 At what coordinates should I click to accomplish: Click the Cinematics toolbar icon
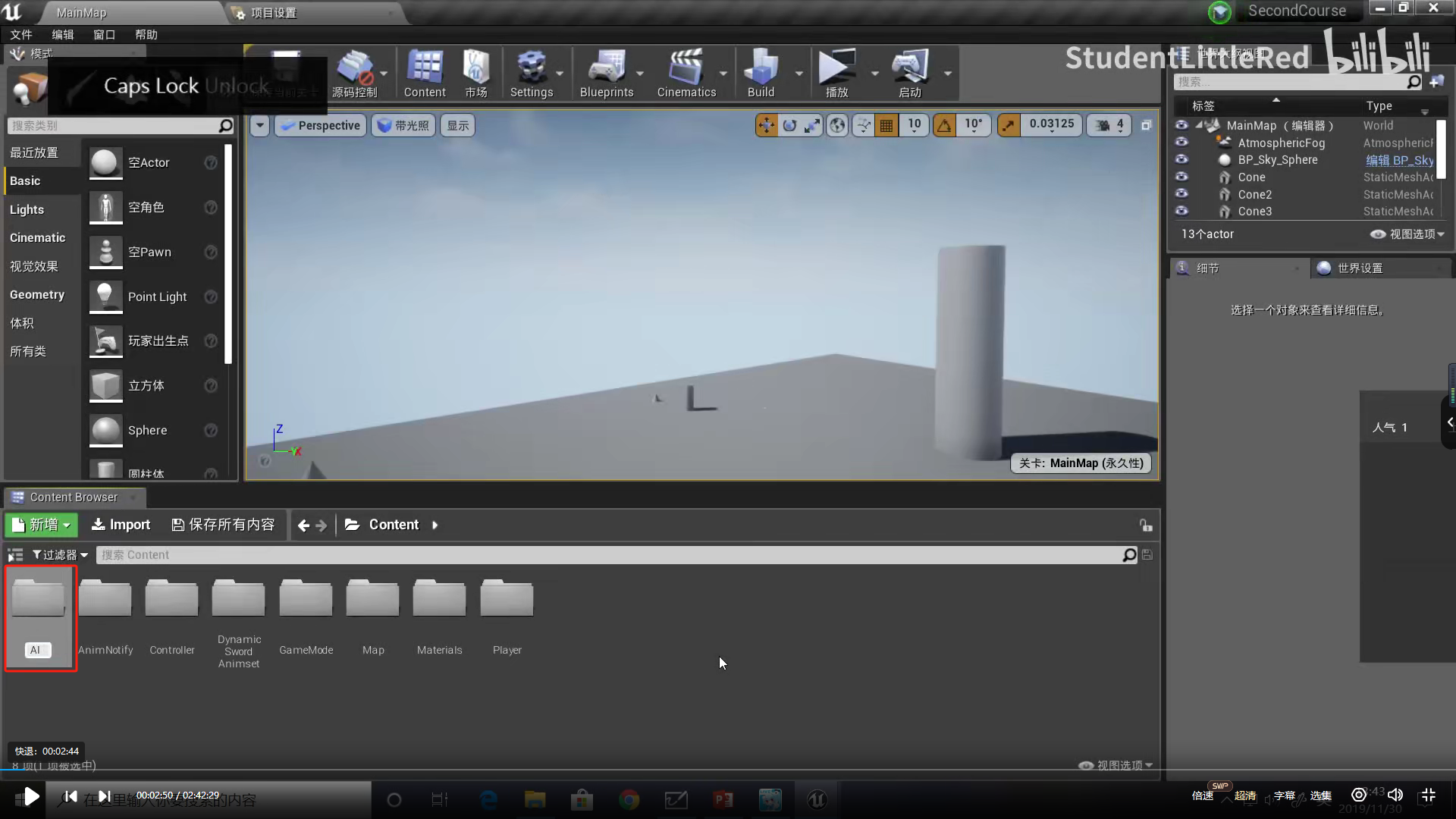click(686, 73)
